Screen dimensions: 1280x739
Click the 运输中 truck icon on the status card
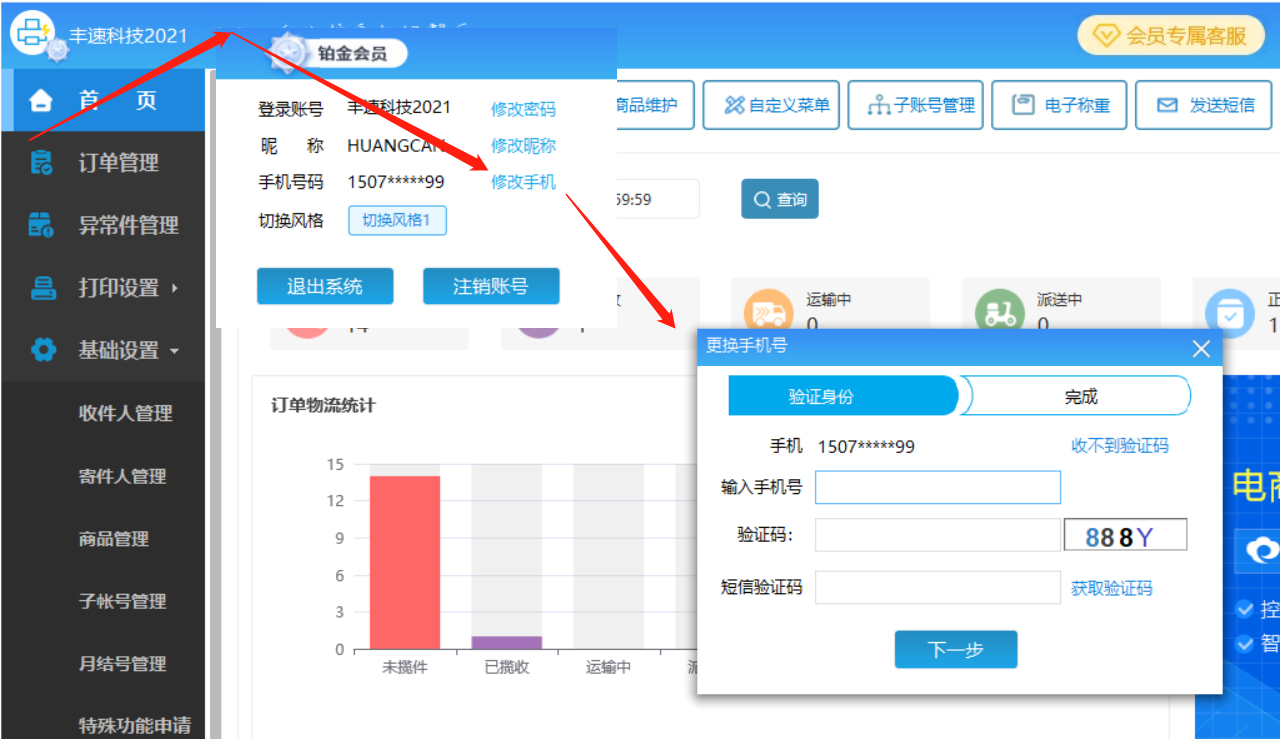pos(770,314)
